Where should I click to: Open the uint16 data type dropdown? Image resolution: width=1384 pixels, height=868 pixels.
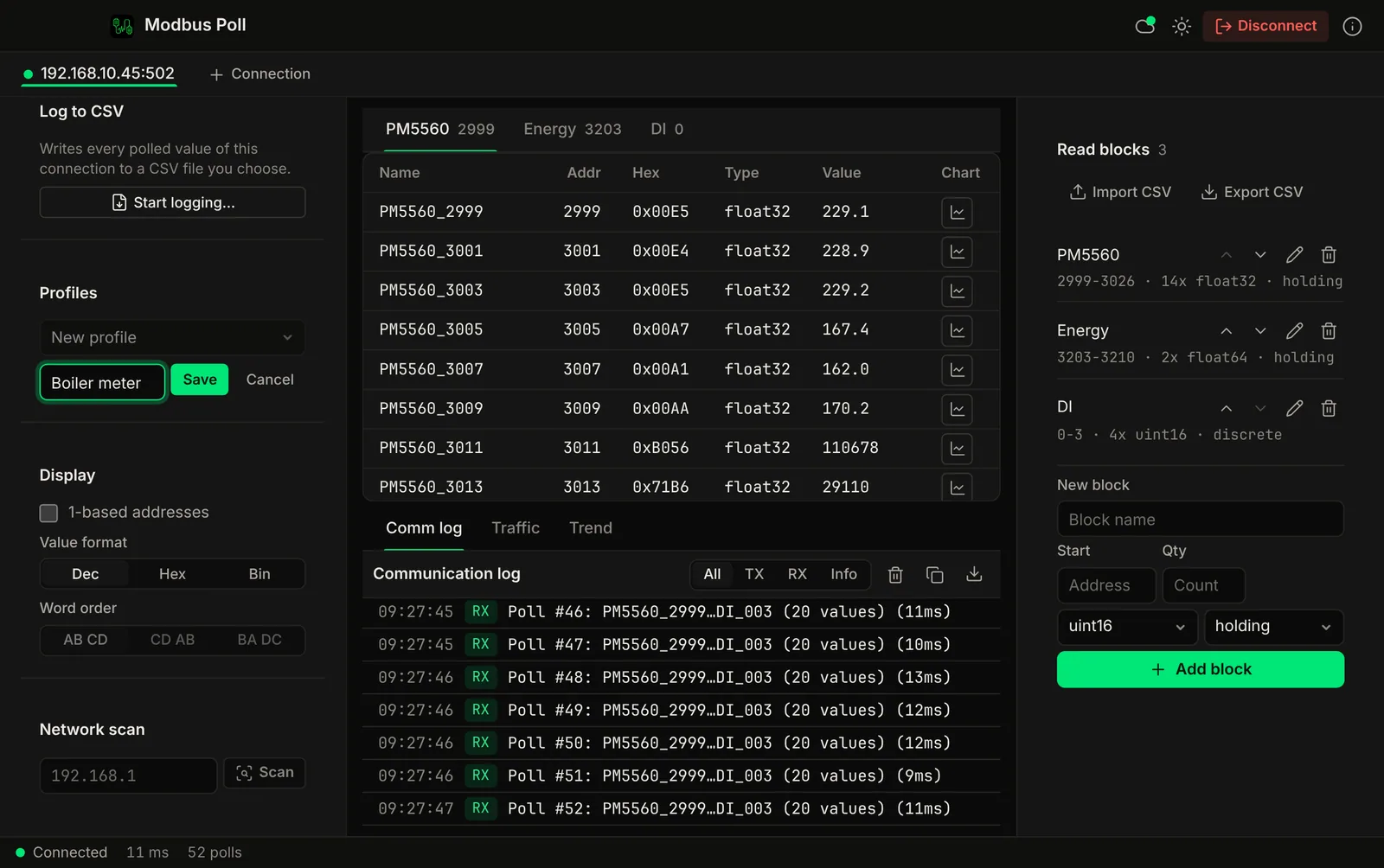(x=1126, y=627)
